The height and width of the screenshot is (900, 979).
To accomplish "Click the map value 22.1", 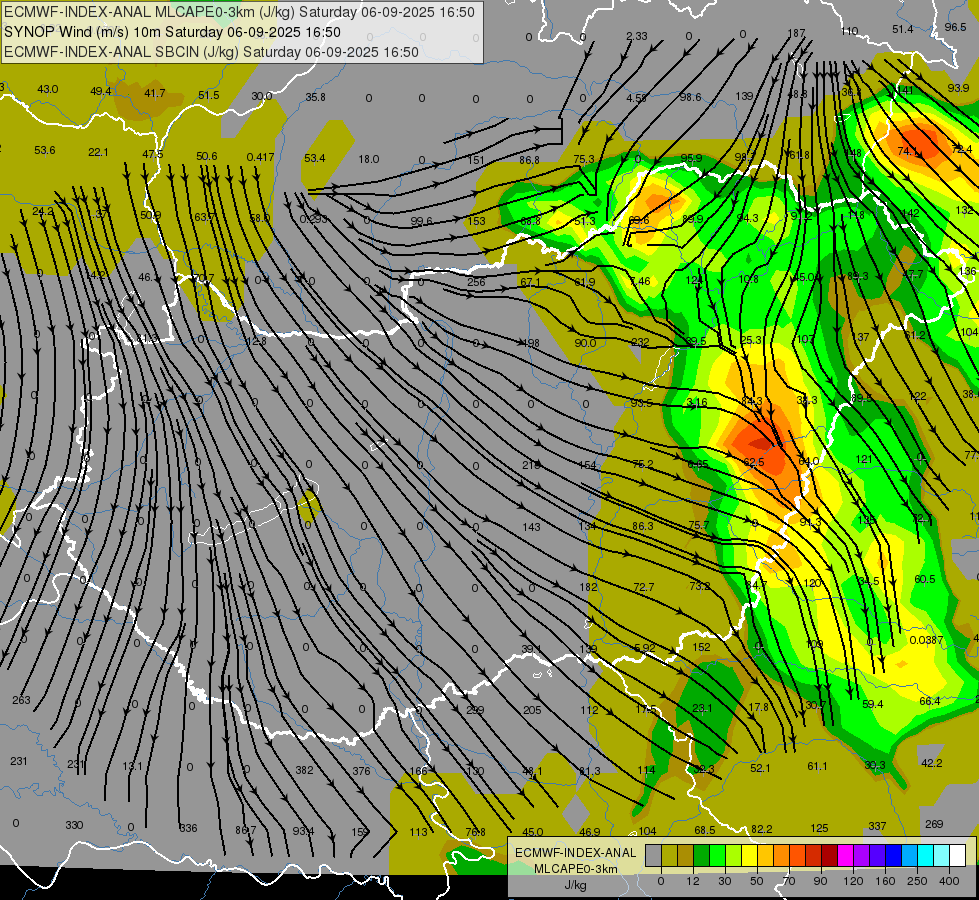I will (x=98, y=152).
